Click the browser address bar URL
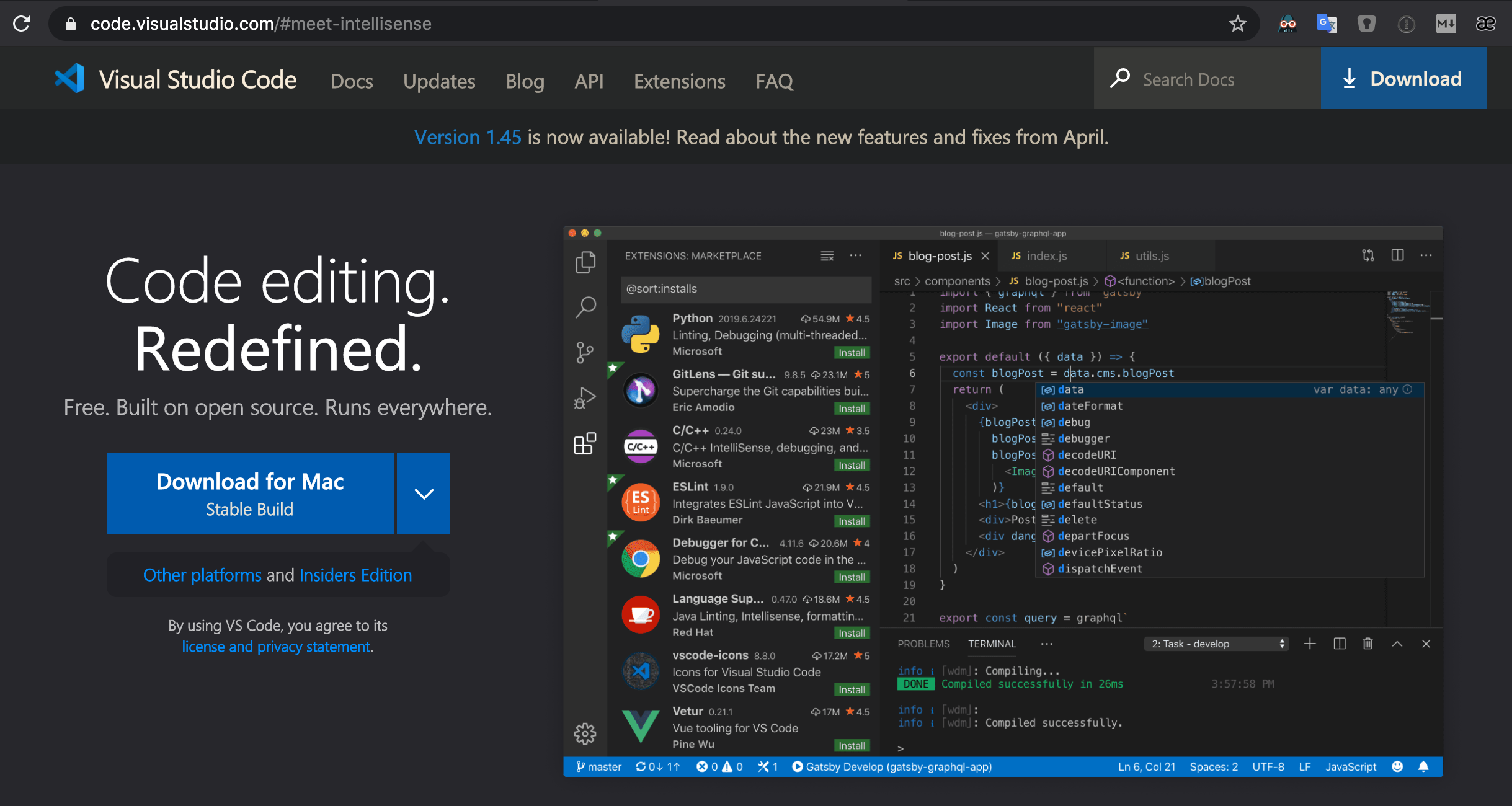Image resolution: width=1512 pixels, height=806 pixels. pyautogui.click(x=260, y=24)
